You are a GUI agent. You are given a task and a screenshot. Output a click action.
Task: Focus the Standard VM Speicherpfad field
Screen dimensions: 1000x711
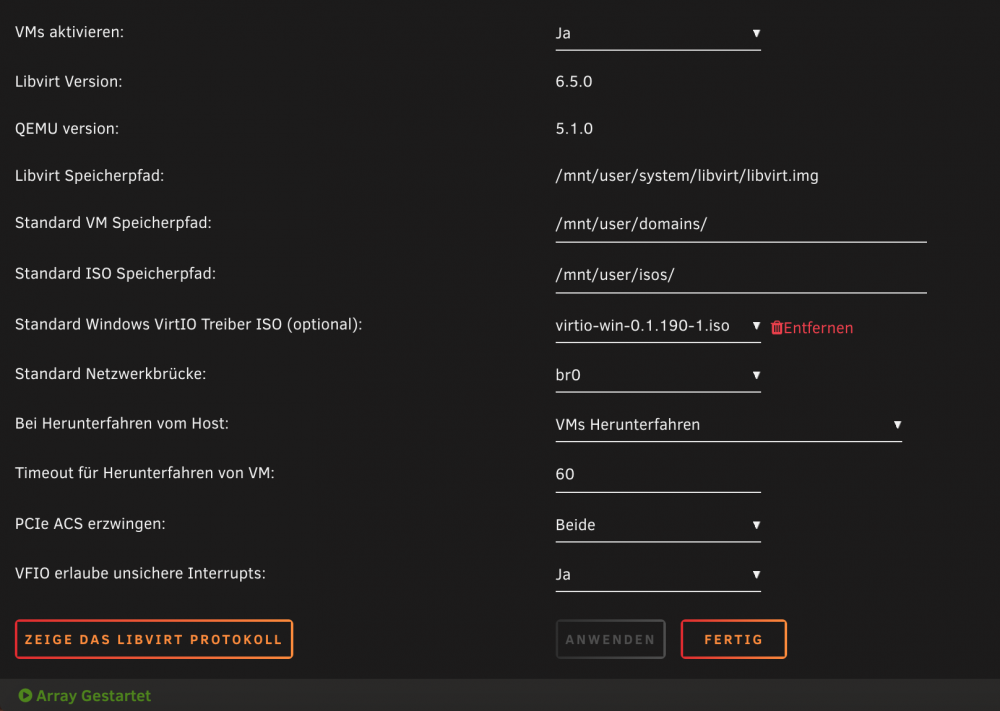click(741, 224)
